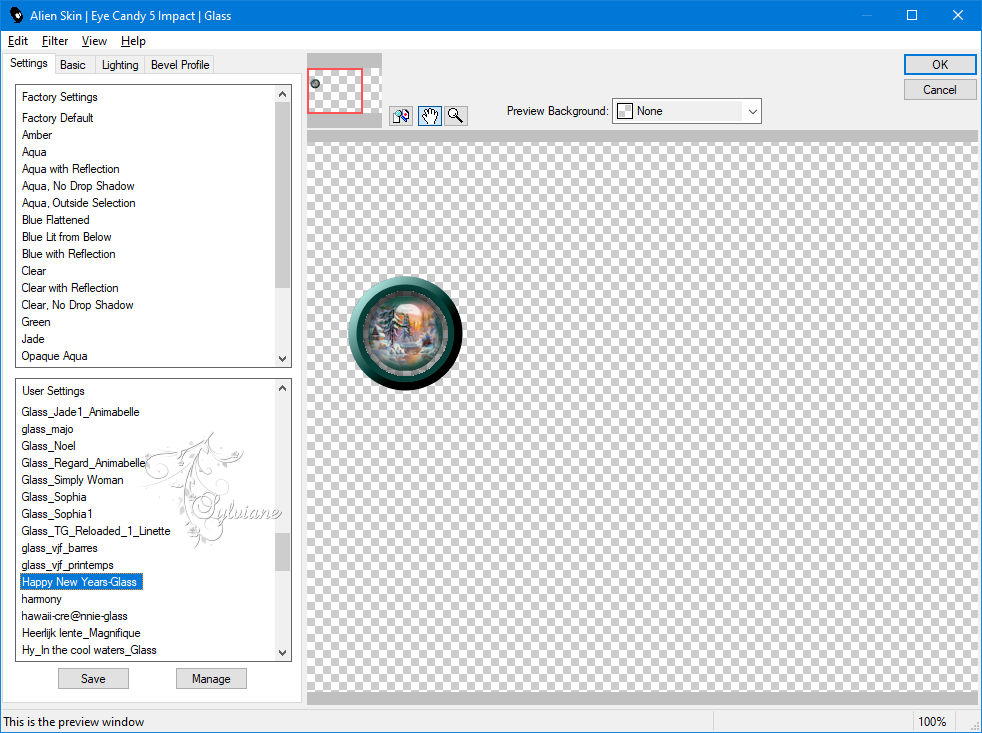Select harmony user setting

pyautogui.click(x=41, y=598)
